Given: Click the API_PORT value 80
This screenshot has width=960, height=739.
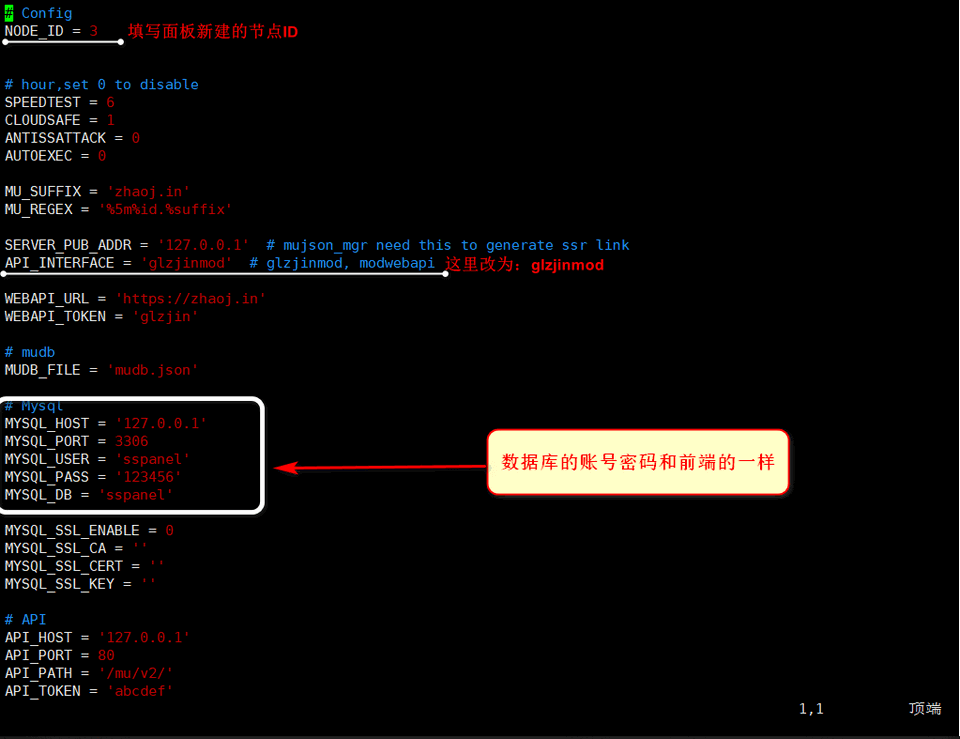Looking at the screenshot, I should tap(107, 655).
